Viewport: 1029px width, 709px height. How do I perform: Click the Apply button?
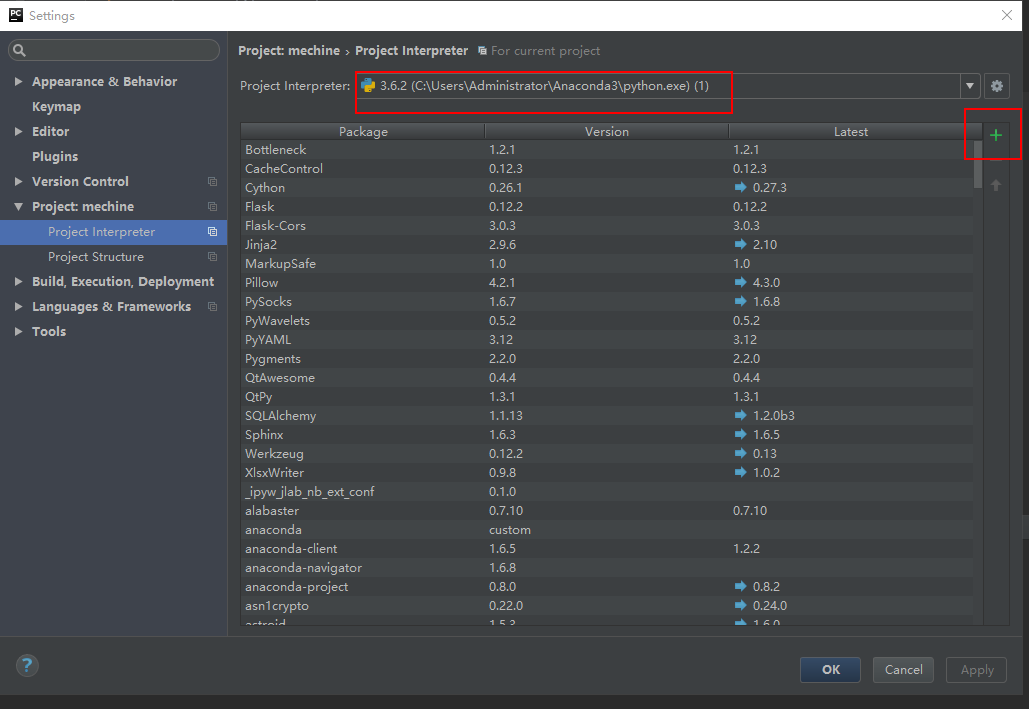pyautogui.click(x=976, y=670)
